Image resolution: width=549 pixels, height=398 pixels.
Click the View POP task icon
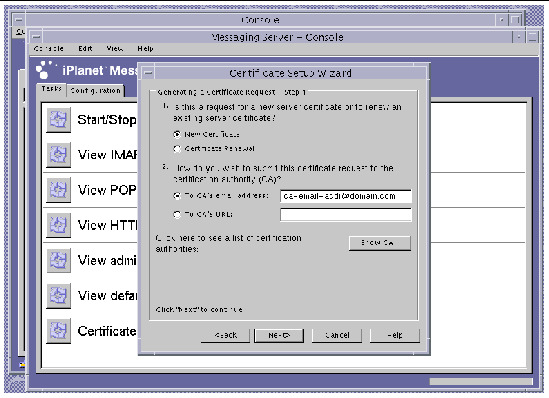point(58,190)
